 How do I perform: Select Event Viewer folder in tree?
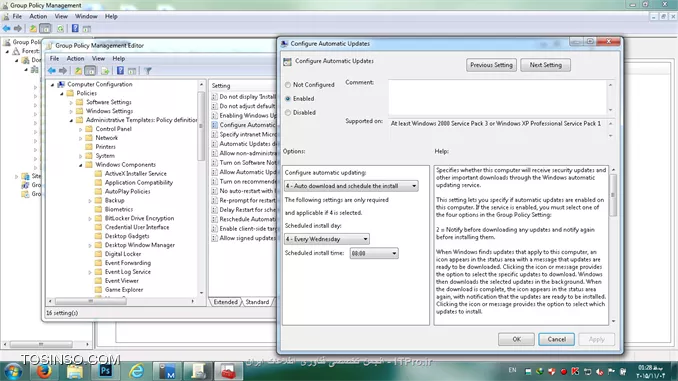(x=122, y=281)
